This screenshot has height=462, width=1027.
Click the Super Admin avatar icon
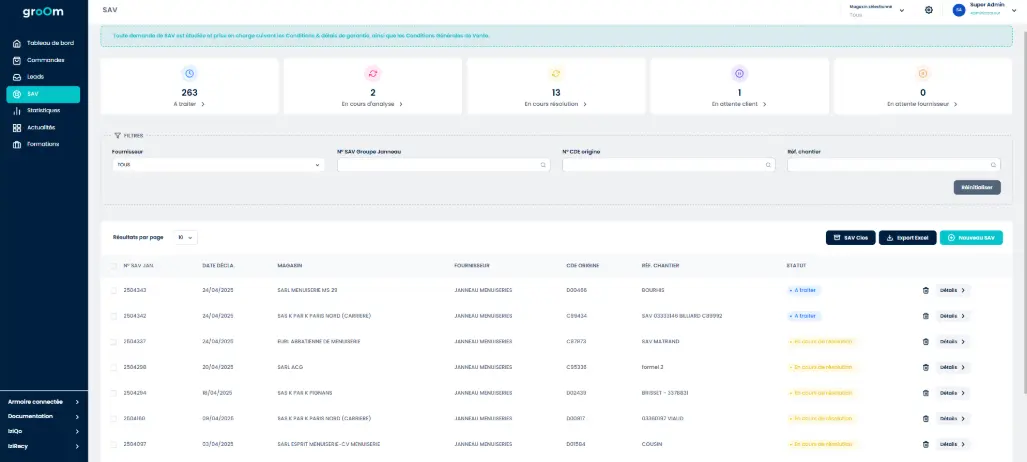(959, 10)
